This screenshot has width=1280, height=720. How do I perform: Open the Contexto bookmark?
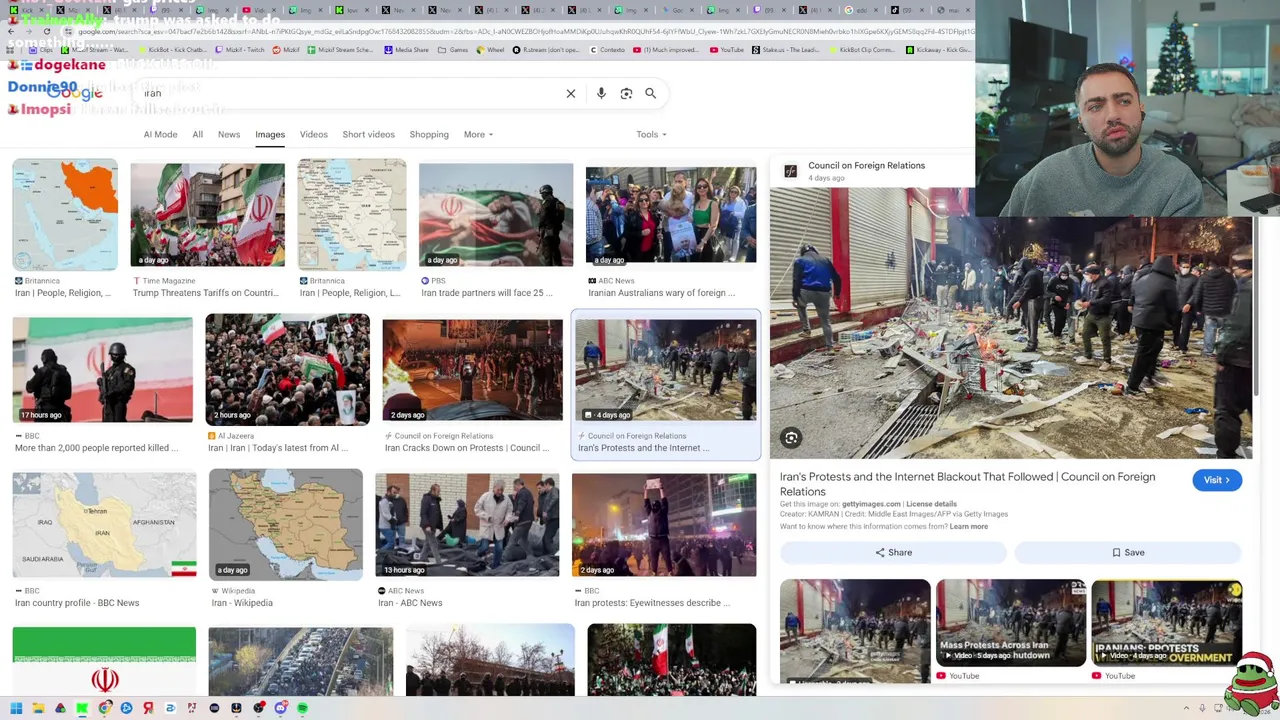(x=608, y=50)
